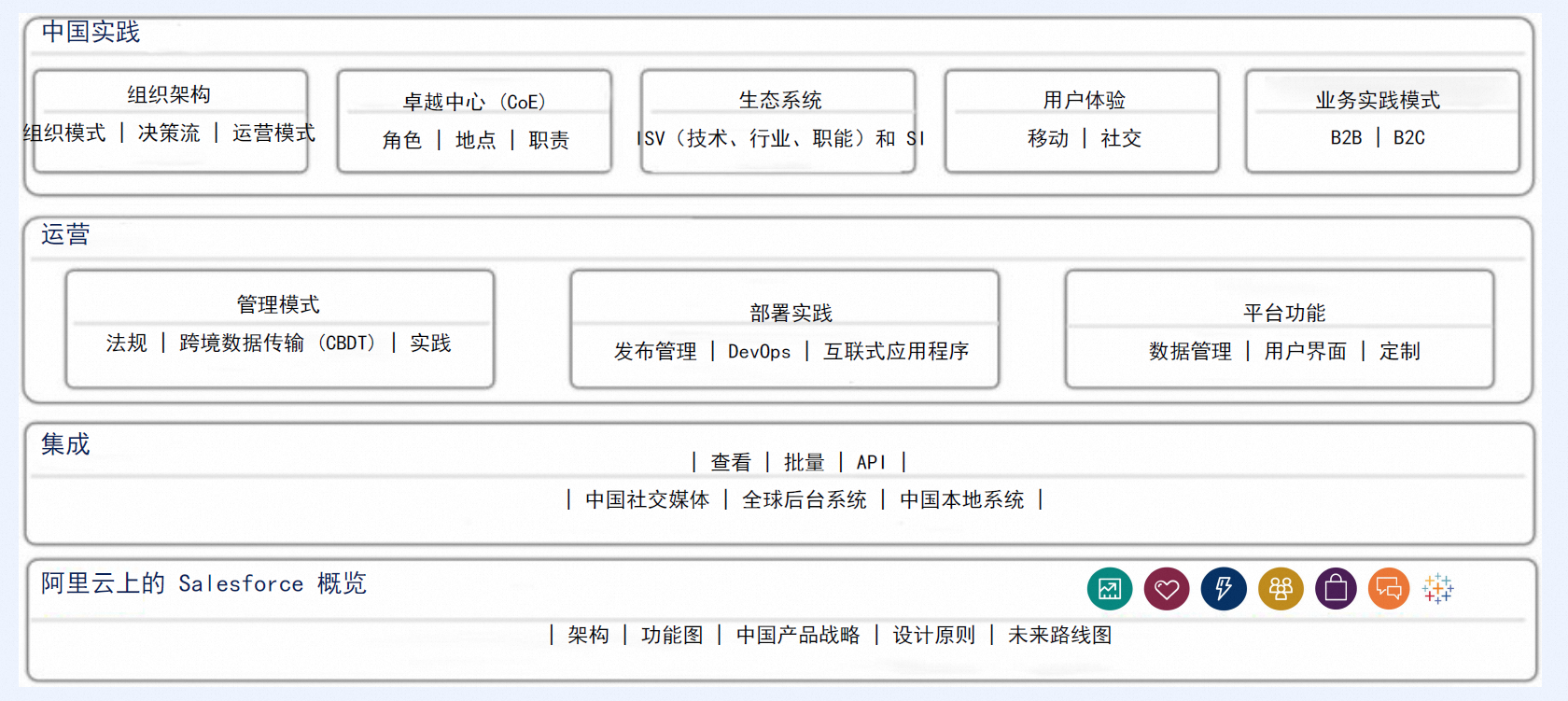Click 角色 under 卓越中心
Image resolution: width=1568 pixels, height=701 pixels.
(401, 140)
